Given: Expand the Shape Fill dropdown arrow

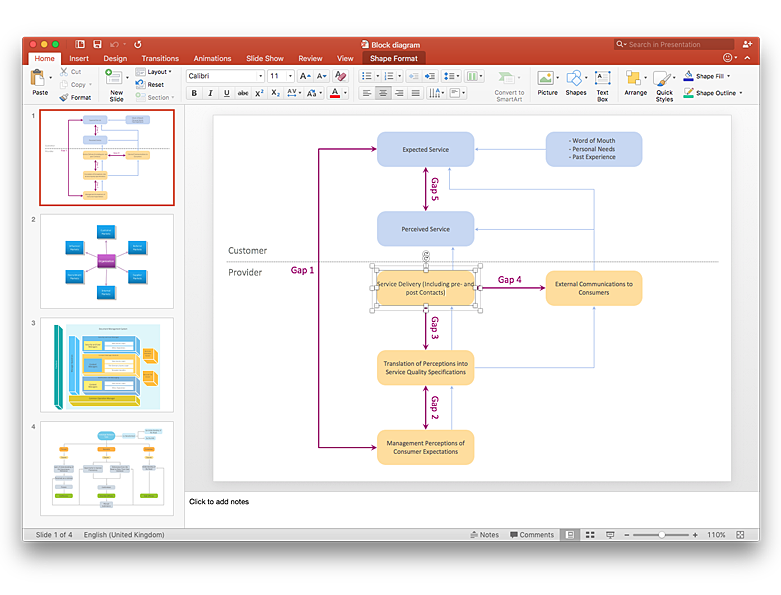Looking at the screenshot, I should 728,76.
